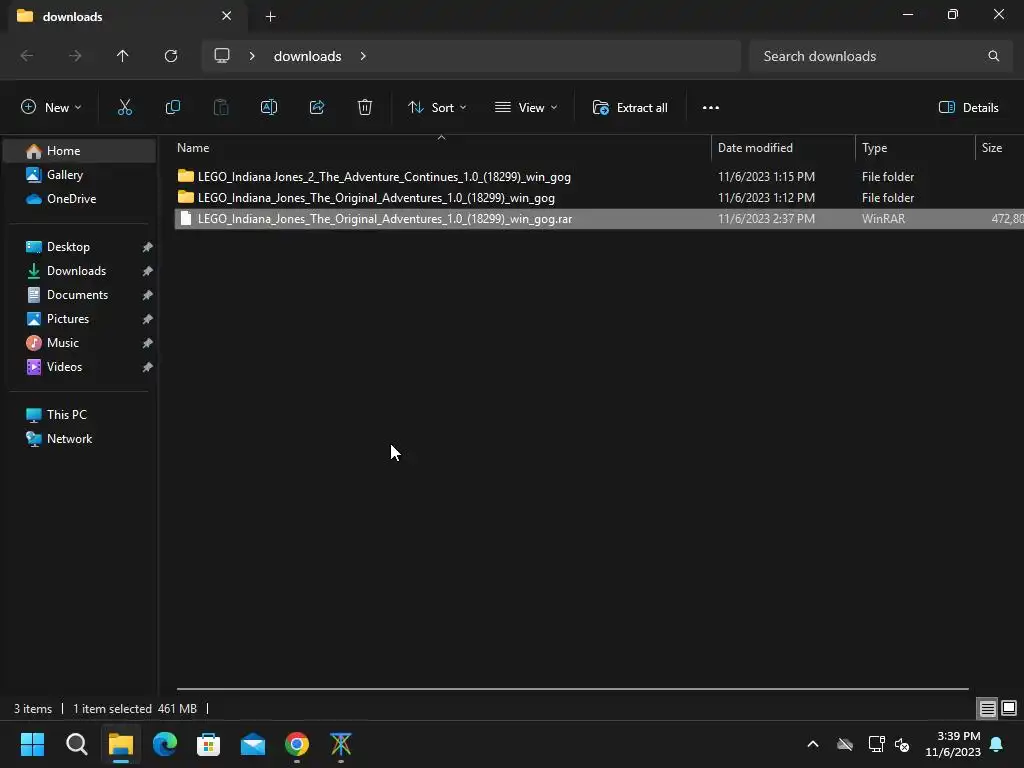This screenshot has height=768, width=1024.
Task: Unpin Desktop from Quick access
Action: click(148, 247)
